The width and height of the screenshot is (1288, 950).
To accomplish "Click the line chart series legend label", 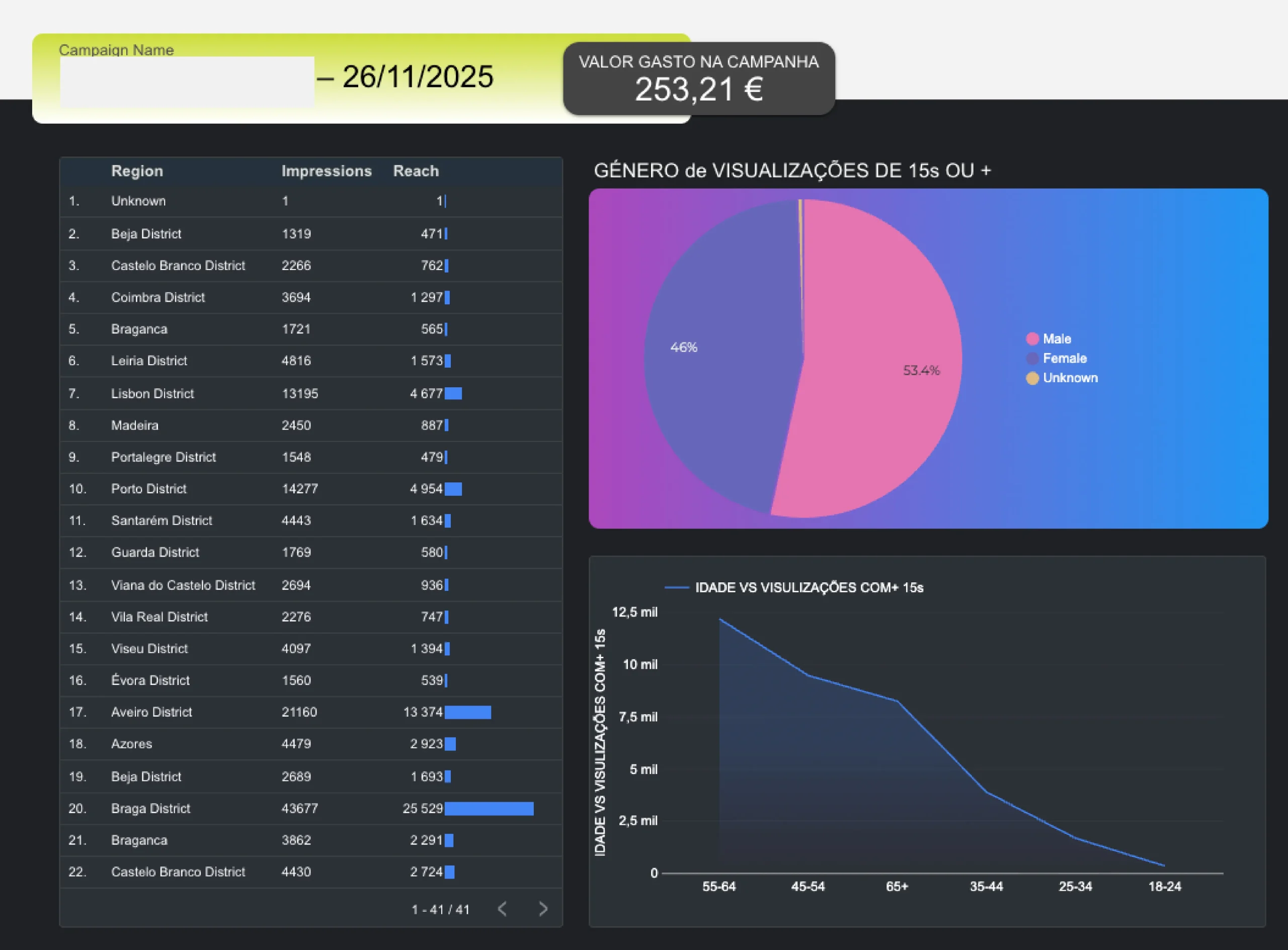I will (809, 587).
